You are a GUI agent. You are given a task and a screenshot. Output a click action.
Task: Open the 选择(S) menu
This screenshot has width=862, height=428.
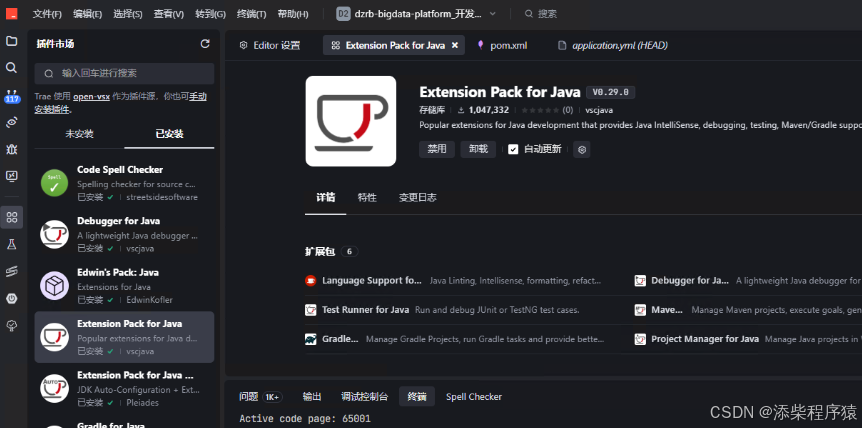[128, 14]
